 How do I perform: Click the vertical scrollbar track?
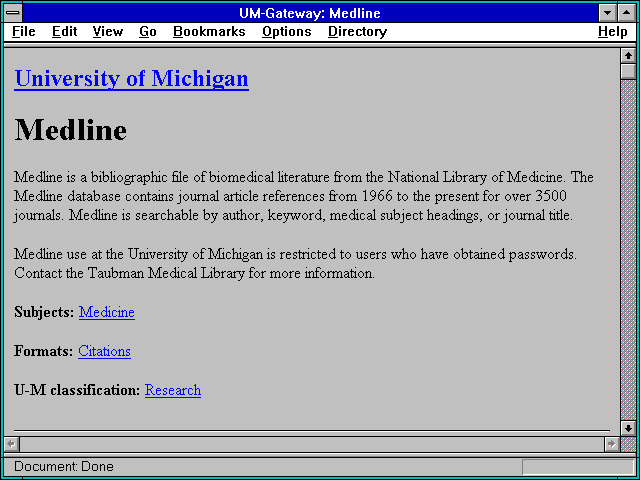(x=628, y=250)
